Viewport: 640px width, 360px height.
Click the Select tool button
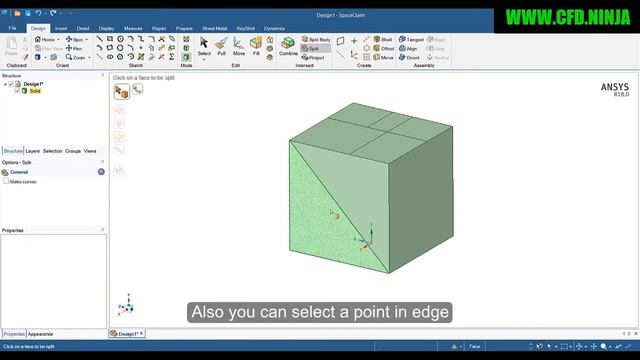pos(204,46)
